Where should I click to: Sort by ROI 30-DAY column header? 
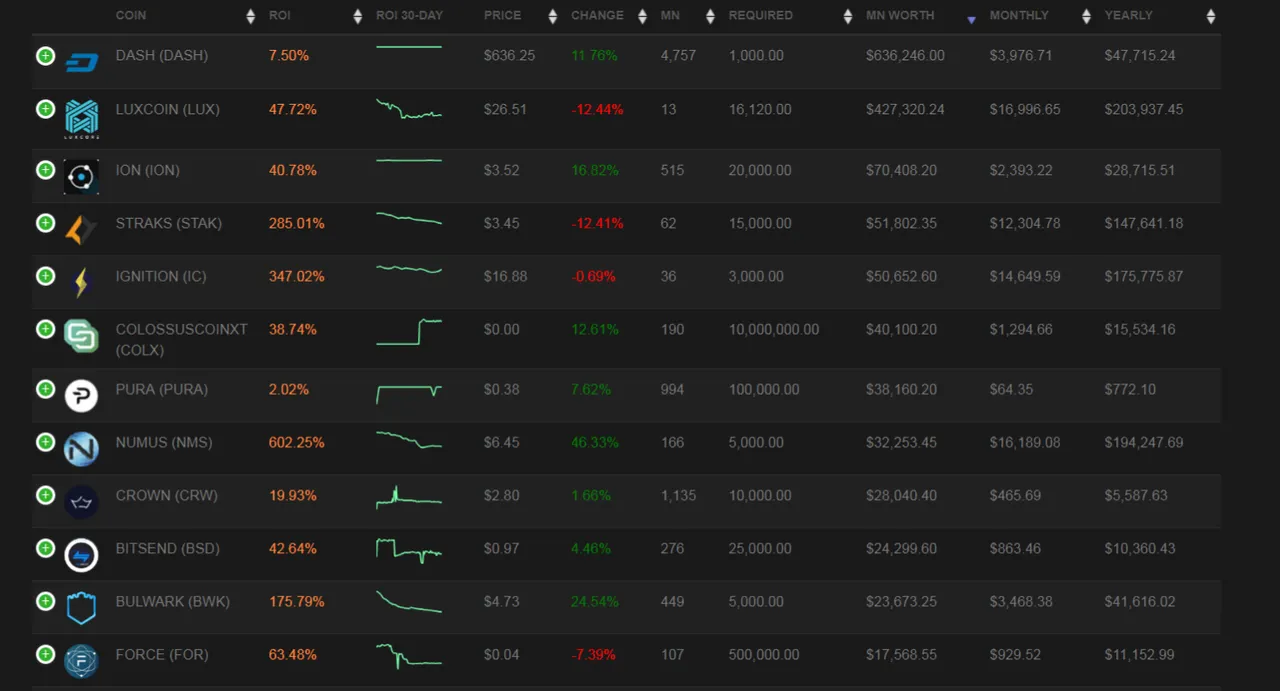tap(409, 15)
